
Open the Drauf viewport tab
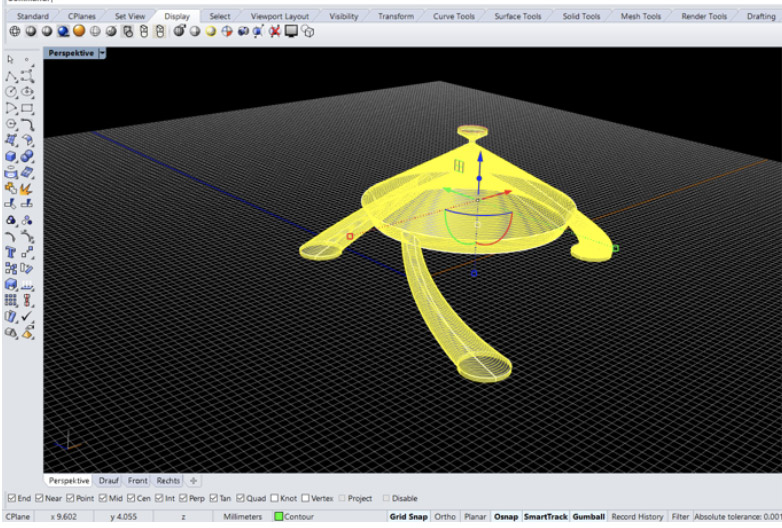coord(109,481)
